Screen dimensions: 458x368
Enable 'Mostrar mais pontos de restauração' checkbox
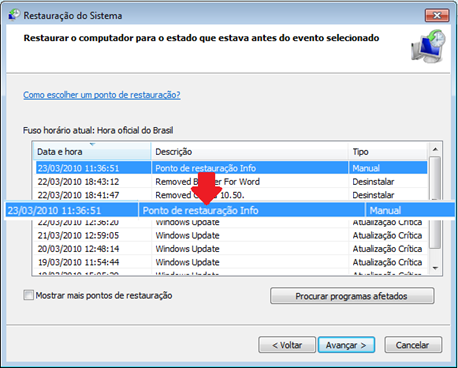coord(28,295)
